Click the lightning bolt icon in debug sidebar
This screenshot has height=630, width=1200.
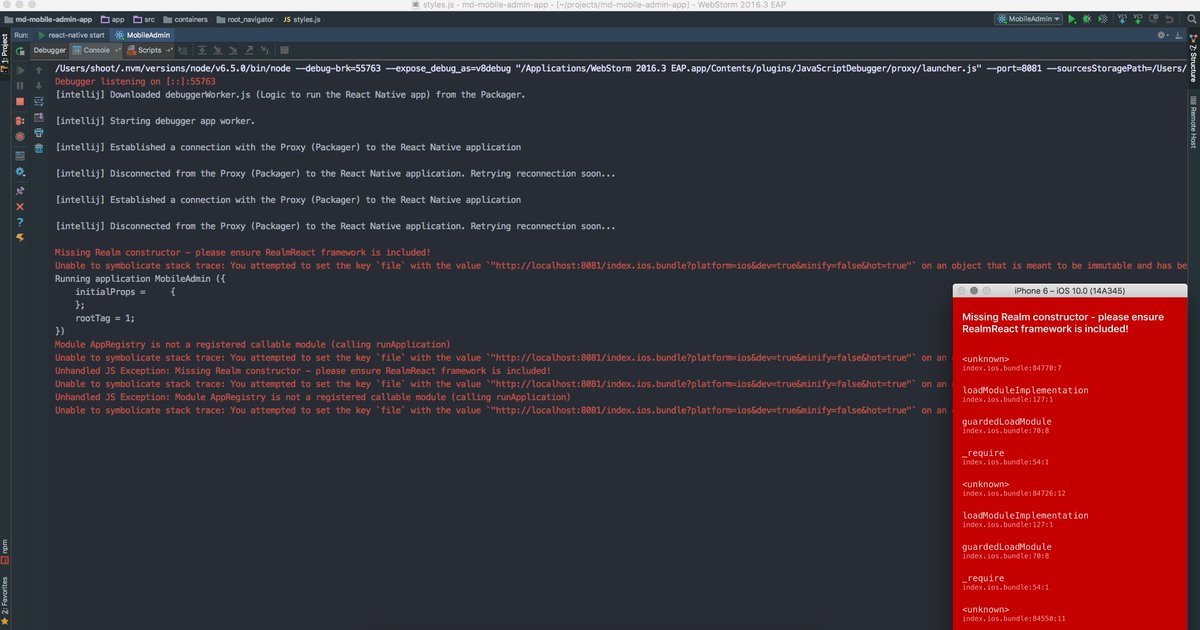coord(20,237)
